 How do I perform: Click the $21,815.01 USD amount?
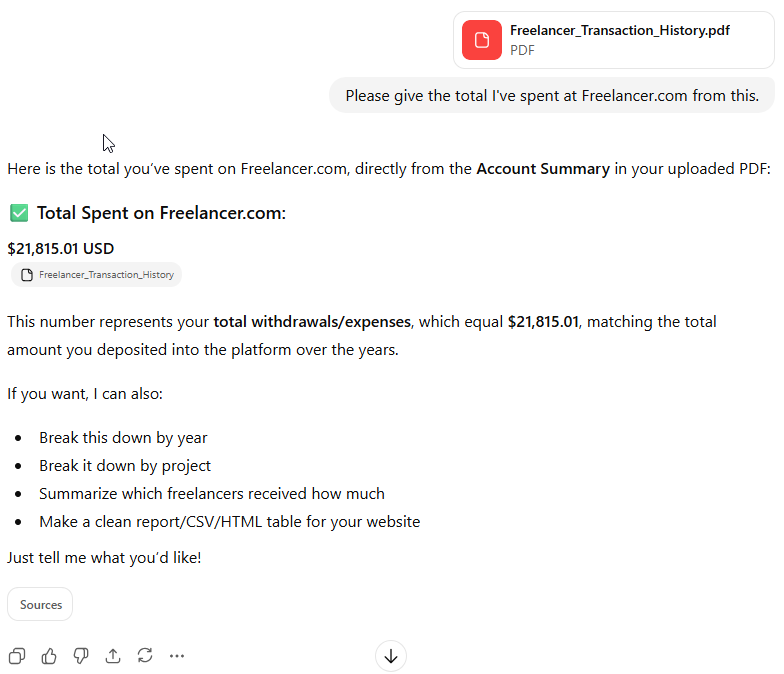[61, 248]
